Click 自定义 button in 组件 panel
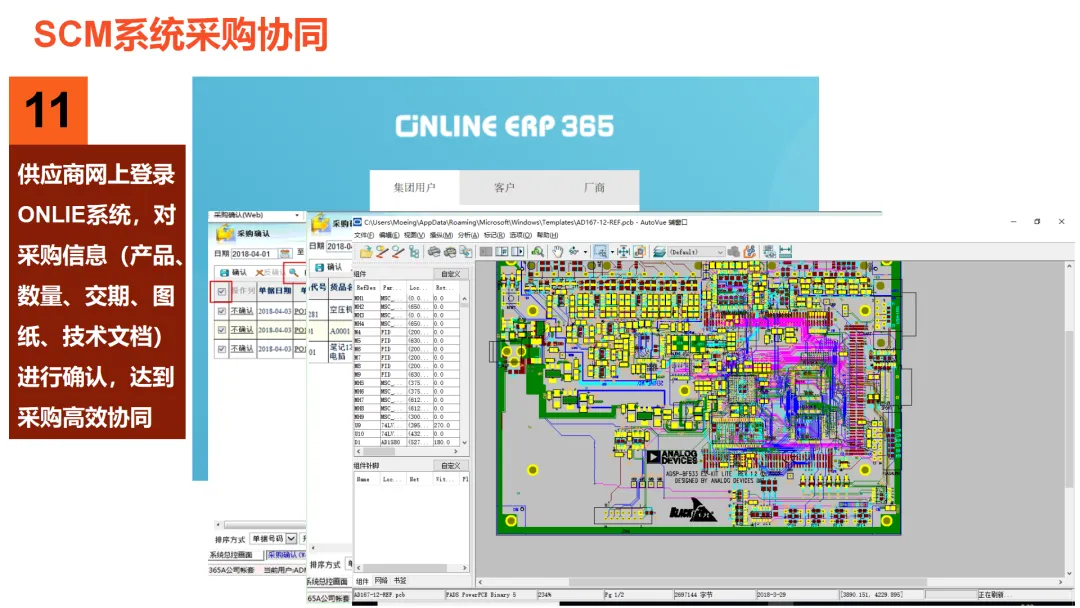 pos(450,274)
